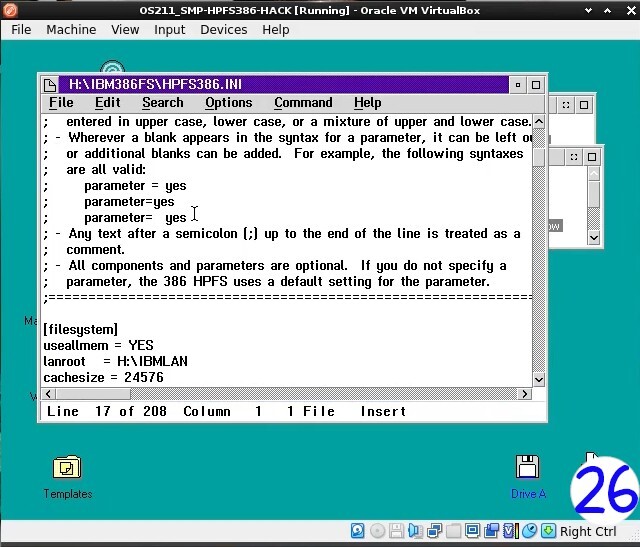
Task: Click the "comment." line in editor
Action: click(x=95, y=249)
